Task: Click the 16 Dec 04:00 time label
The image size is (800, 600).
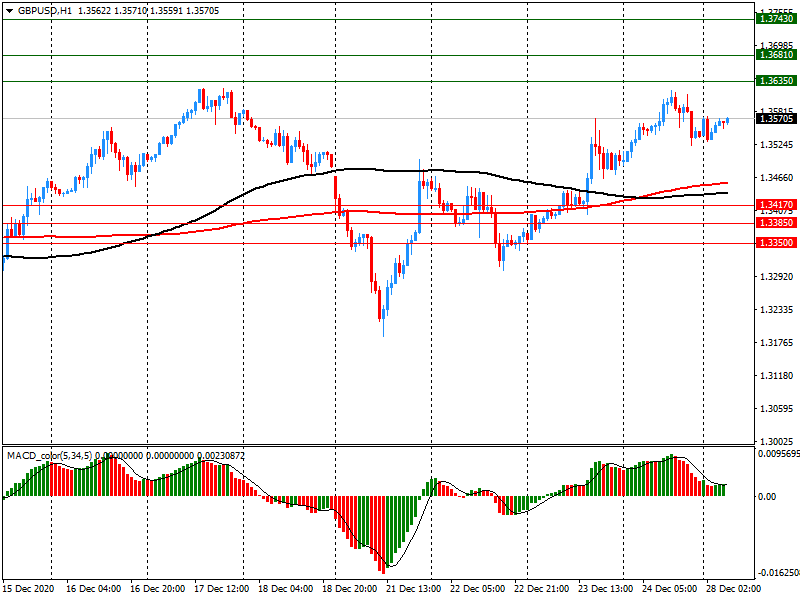Action: [x=93, y=588]
